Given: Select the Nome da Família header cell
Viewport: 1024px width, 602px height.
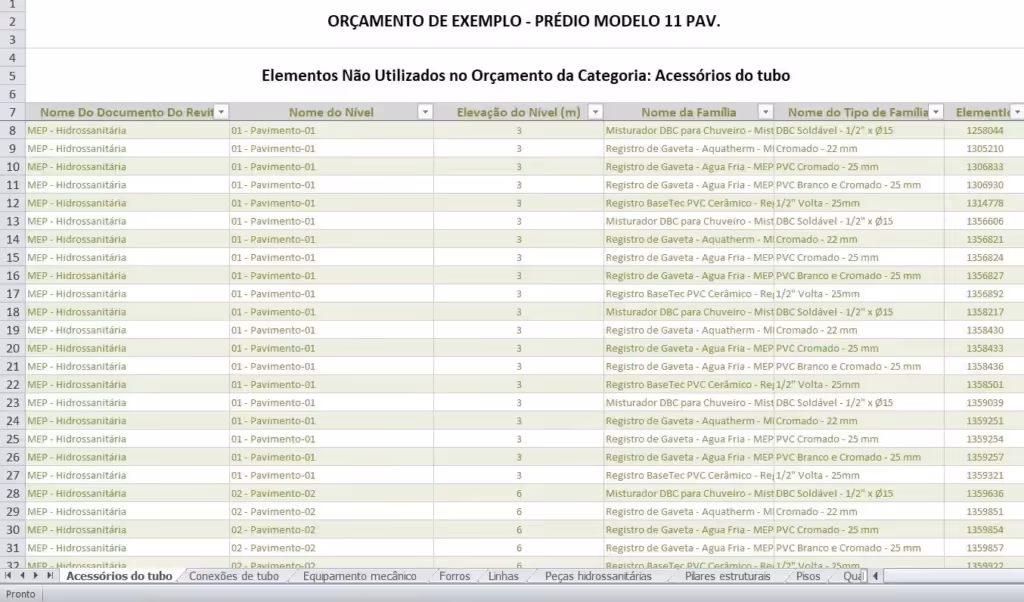Looking at the screenshot, I should click(x=688, y=112).
